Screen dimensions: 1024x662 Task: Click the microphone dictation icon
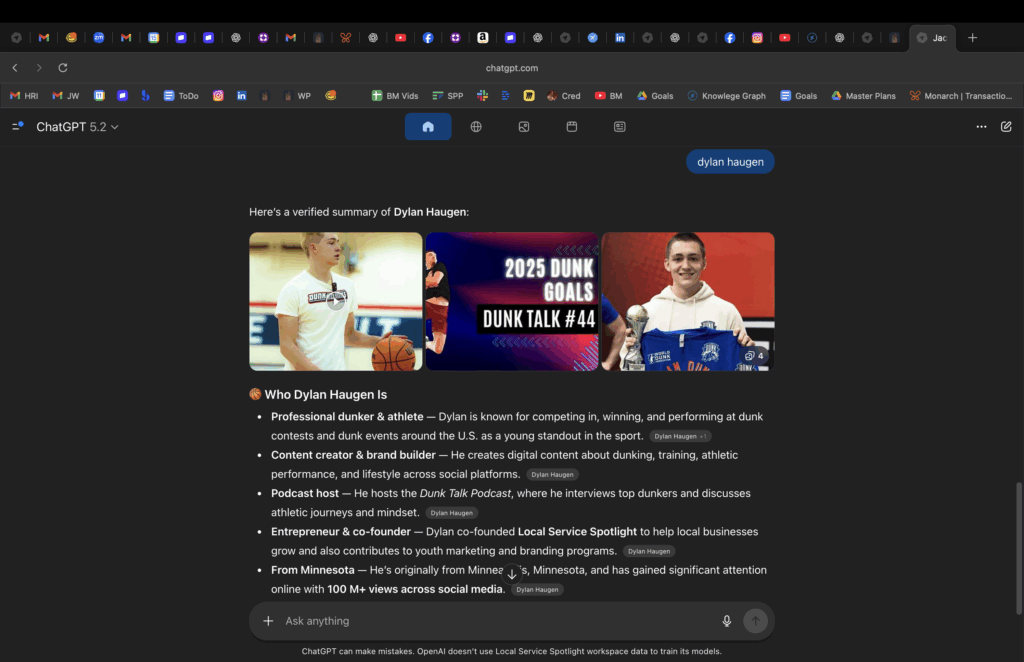tap(727, 621)
